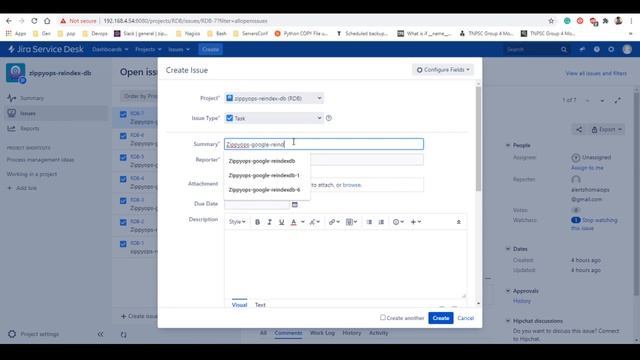Switch to the Text editor tab
Image resolution: width=640 pixels, height=360 pixels.
click(260, 305)
